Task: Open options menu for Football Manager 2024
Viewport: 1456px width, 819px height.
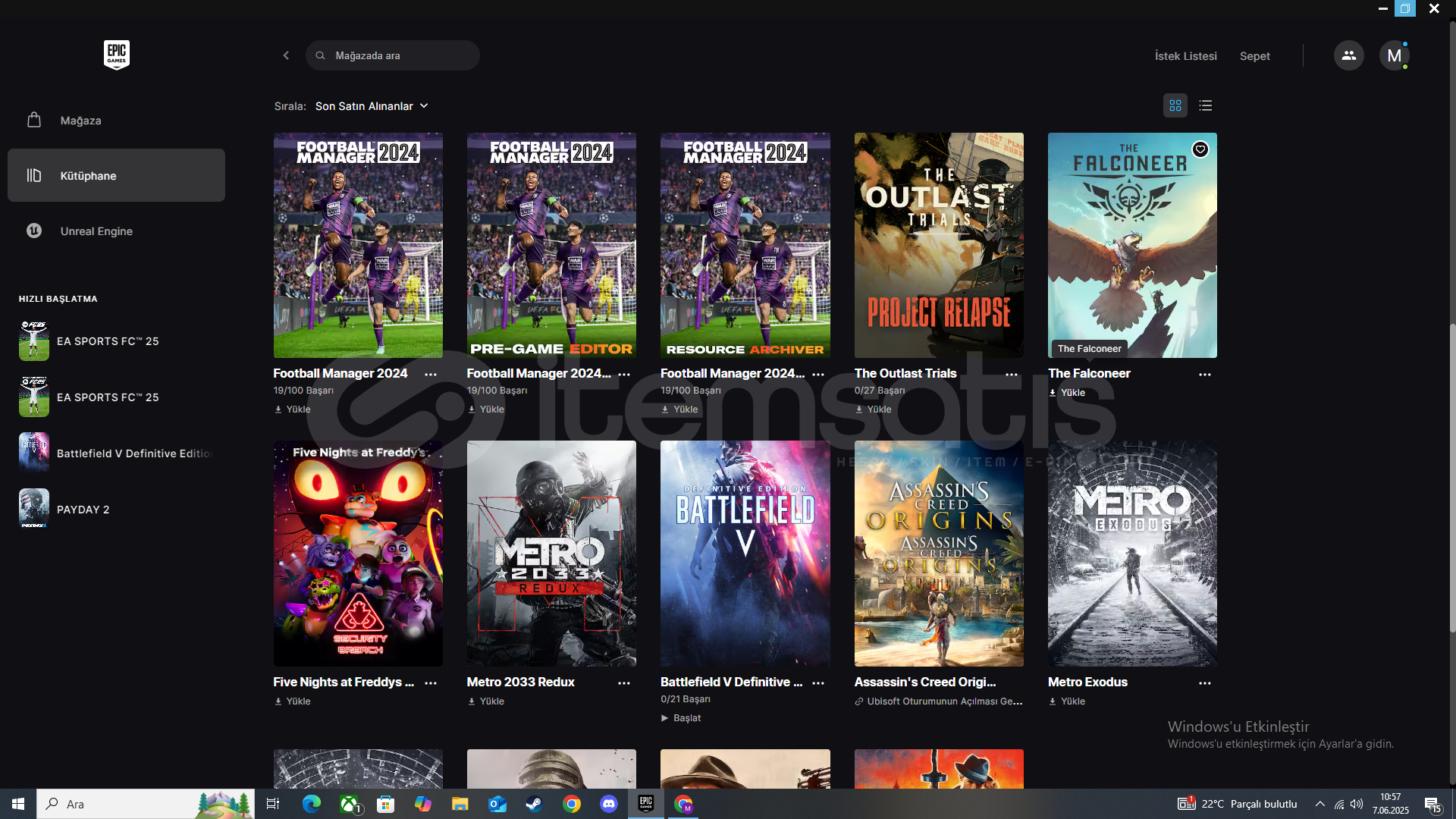Action: 431,375
